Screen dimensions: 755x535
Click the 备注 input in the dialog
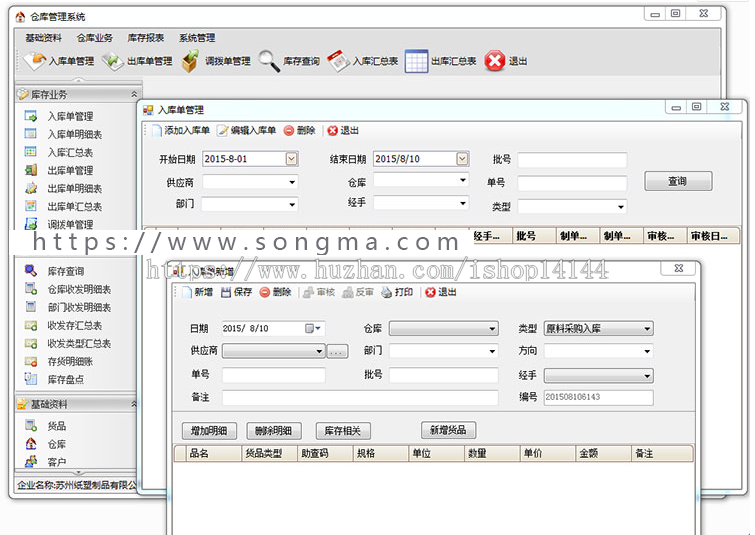360,398
